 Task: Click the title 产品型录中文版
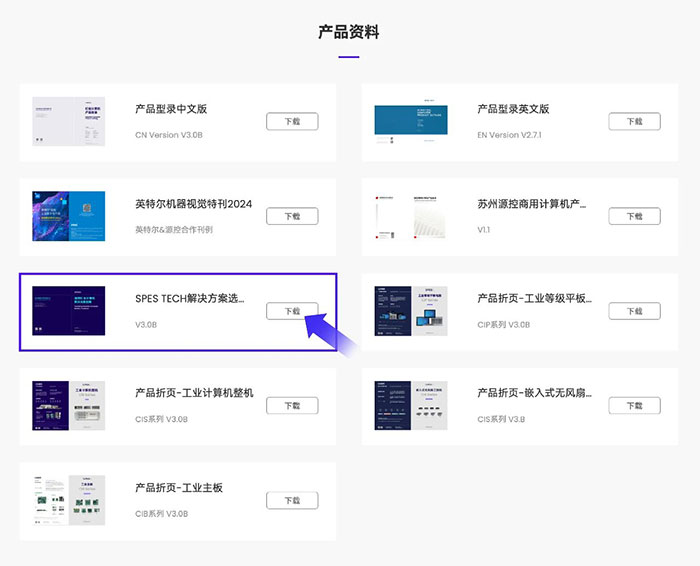(x=171, y=109)
